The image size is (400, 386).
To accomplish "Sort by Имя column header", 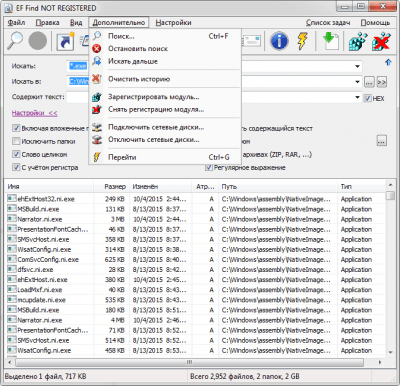I will click(50, 187).
